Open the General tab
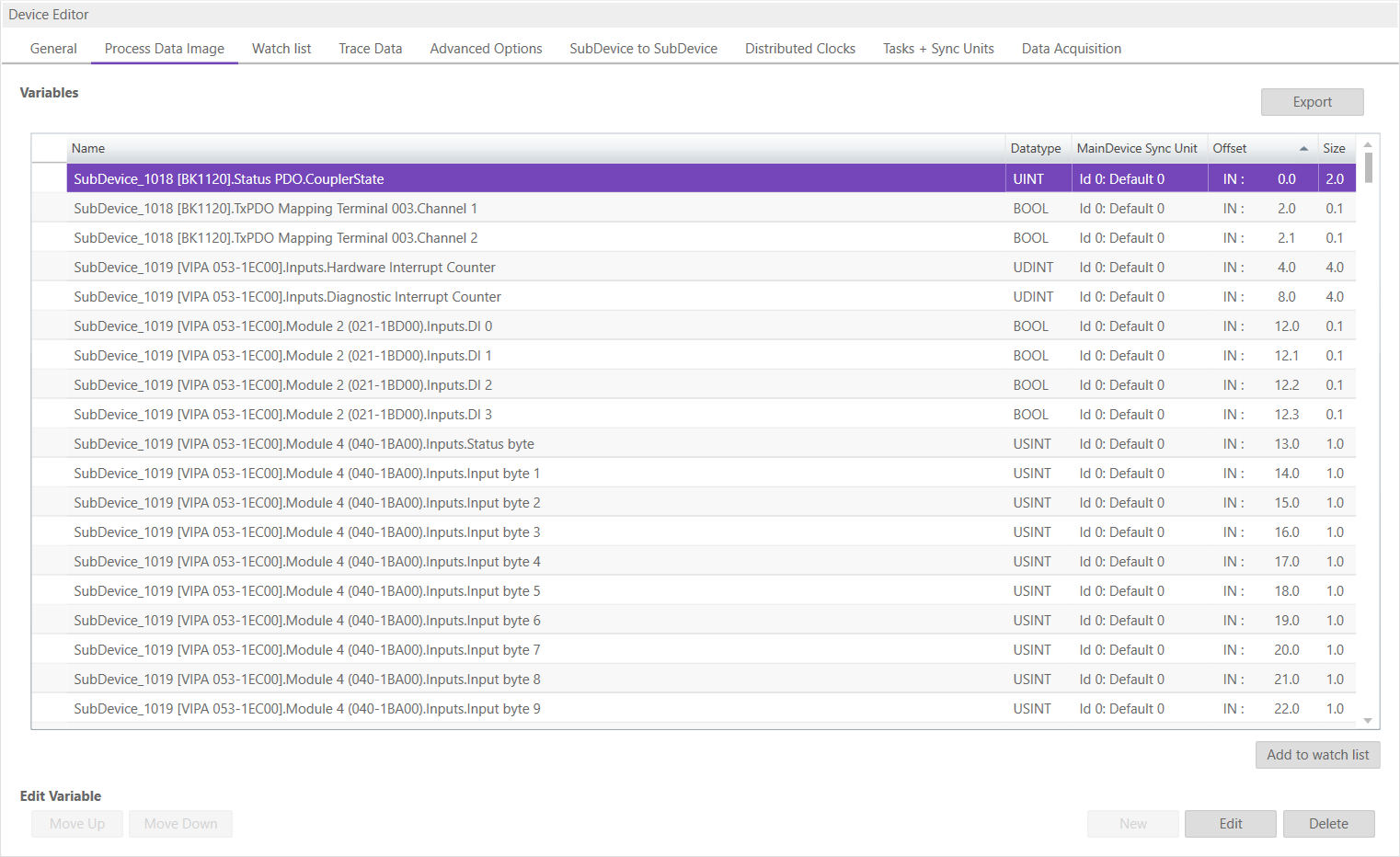Viewport: 1400px width, 857px height. point(53,49)
